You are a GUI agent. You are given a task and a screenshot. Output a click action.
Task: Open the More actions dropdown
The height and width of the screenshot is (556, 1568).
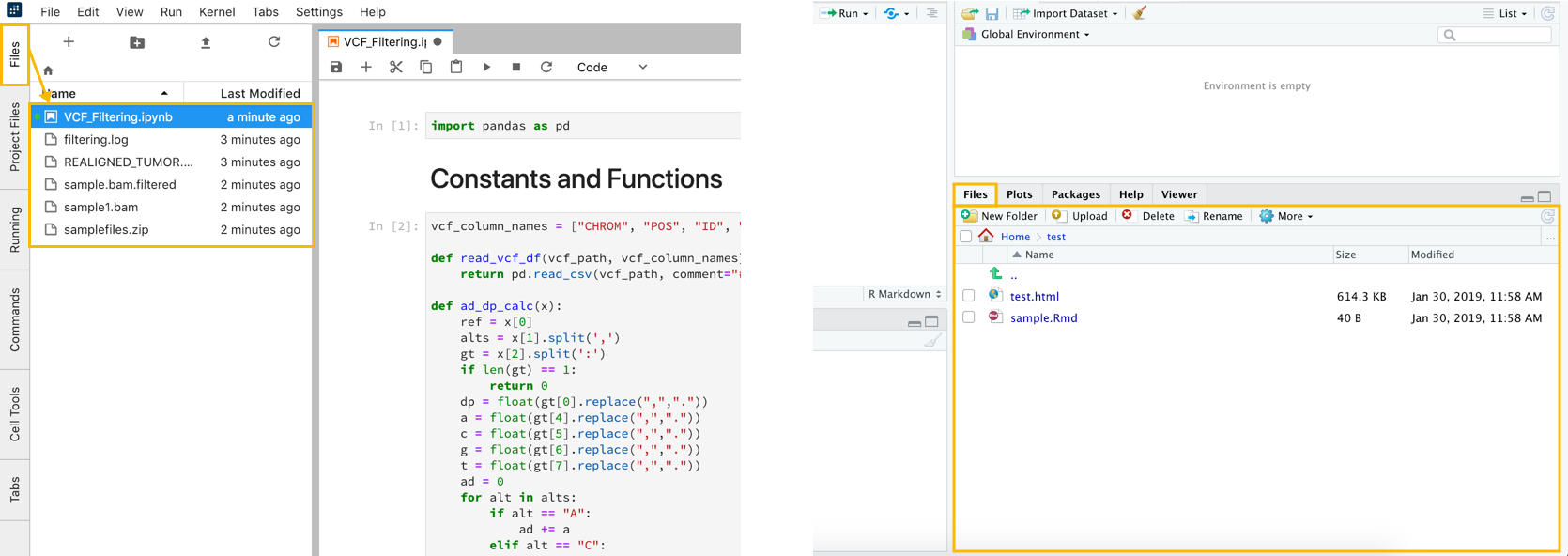tap(1287, 216)
